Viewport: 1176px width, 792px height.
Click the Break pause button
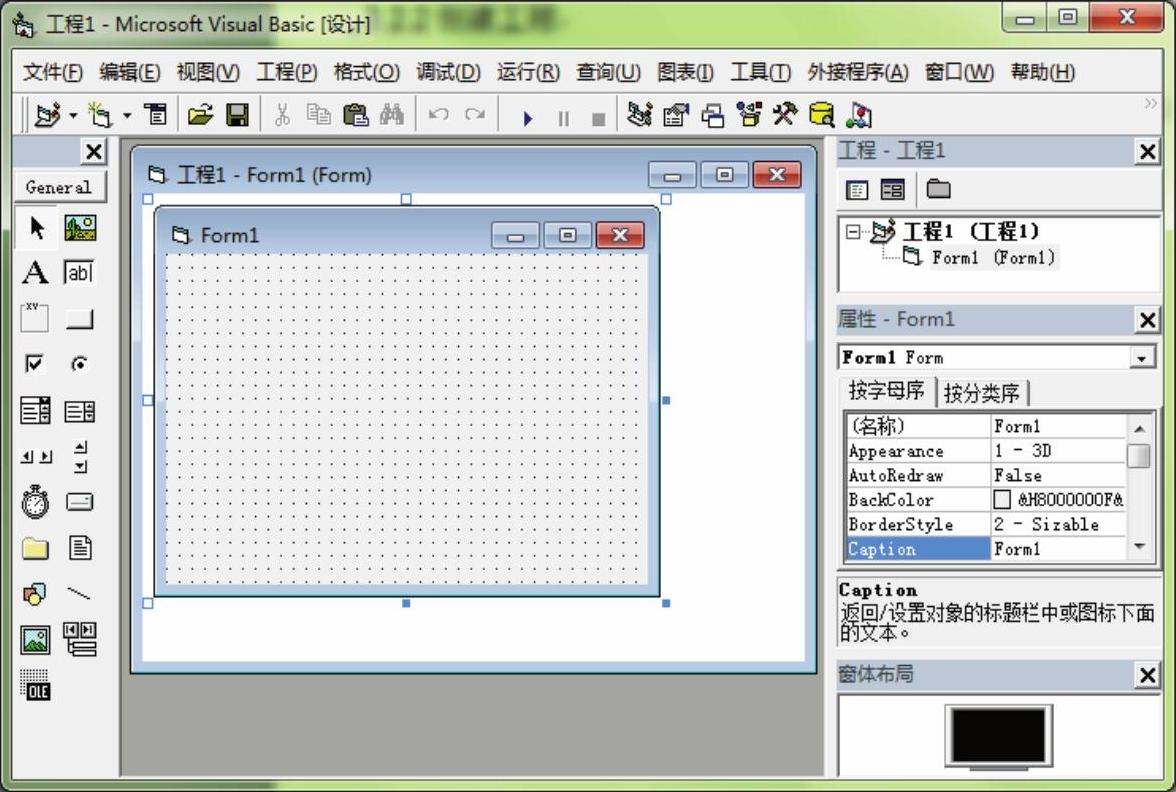click(x=563, y=118)
